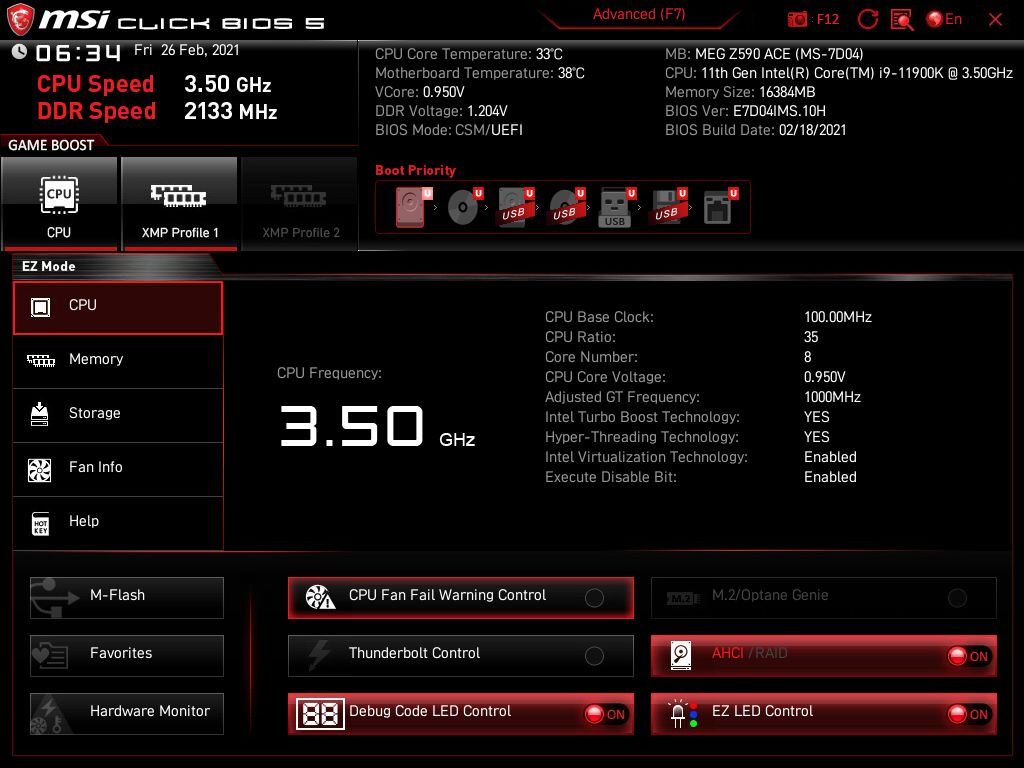The height and width of the screenshot is (768, 1024).
Task: Close the BIOS with the X icon
Action: [x=995, y=20]
